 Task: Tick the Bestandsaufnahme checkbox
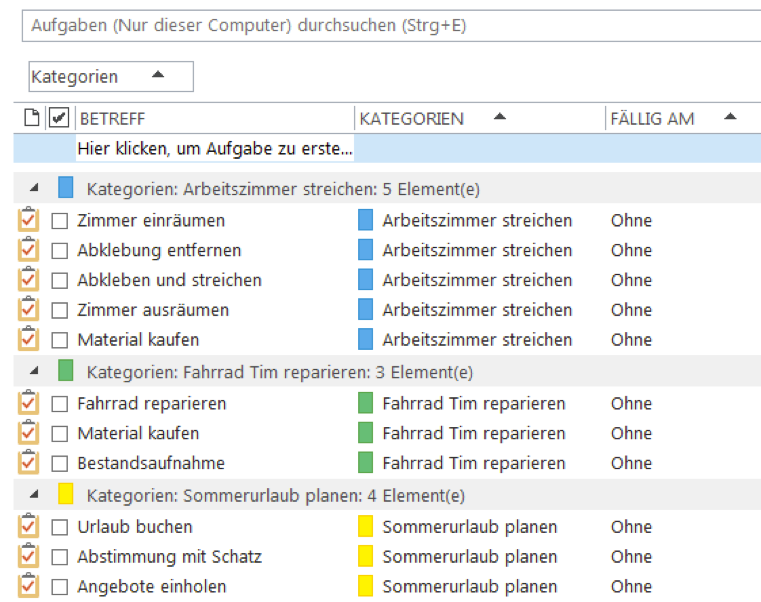click(x=60, y=464)
